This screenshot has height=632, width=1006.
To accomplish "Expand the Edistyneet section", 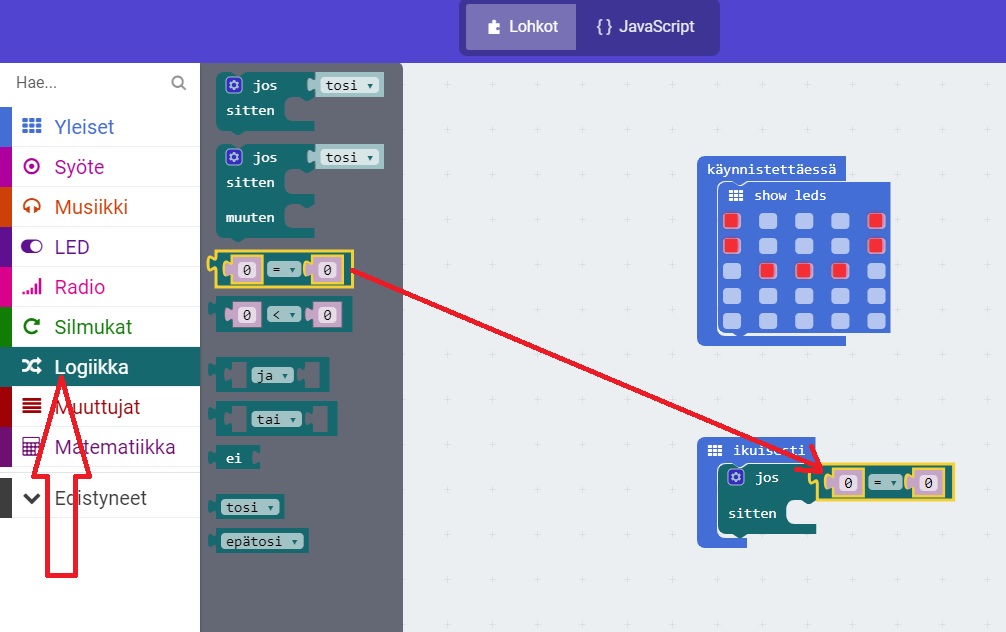I will (x=100, y=498).
